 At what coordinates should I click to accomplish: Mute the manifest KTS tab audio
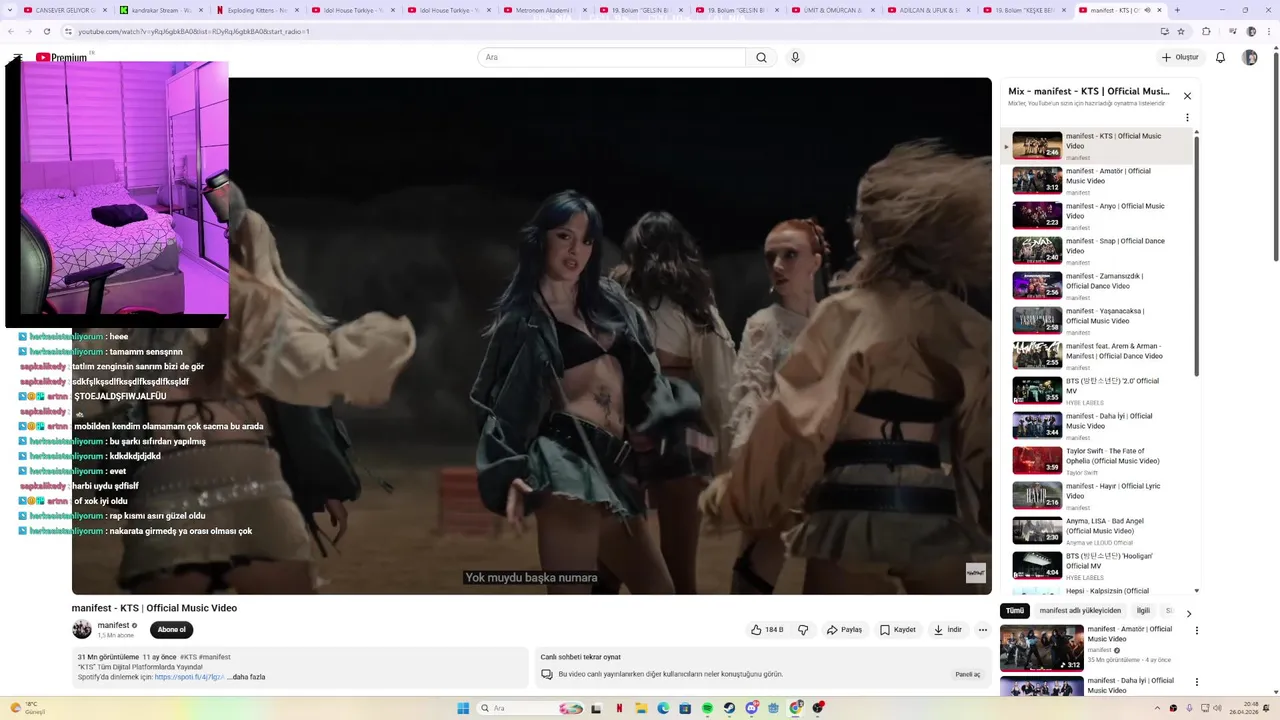[1147, 10]
